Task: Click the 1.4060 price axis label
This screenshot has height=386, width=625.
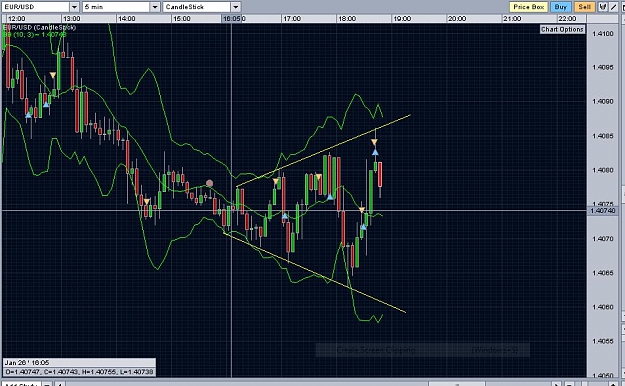Action: click(x=603, y=307)
